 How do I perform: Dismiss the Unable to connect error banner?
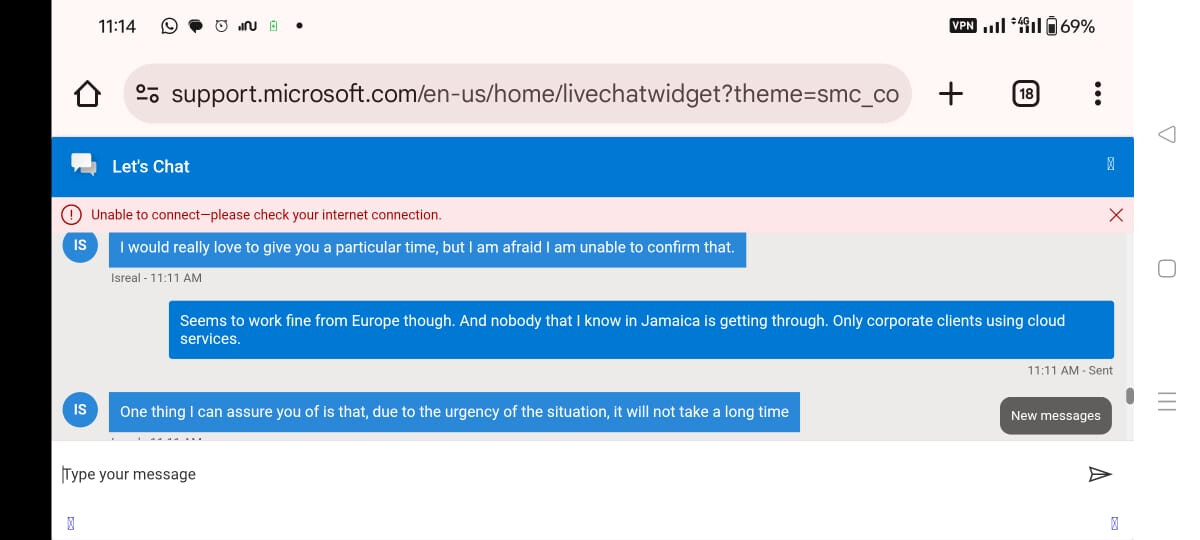pos(1116,215)
